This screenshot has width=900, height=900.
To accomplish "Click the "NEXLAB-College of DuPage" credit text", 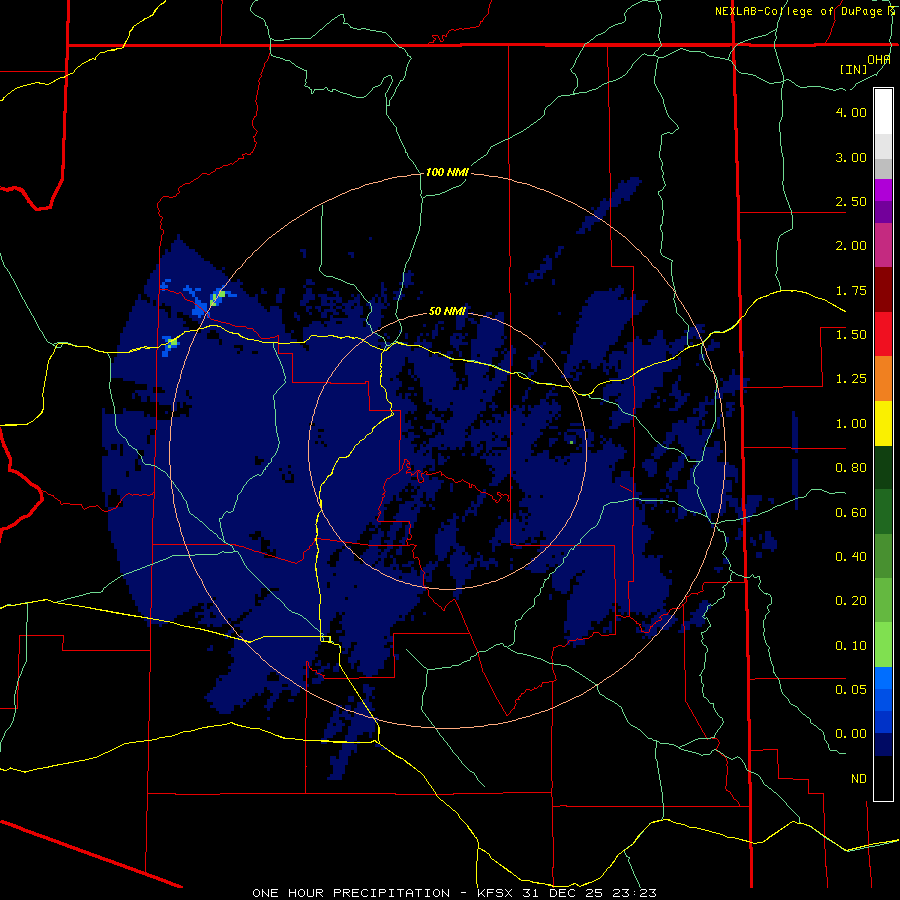I will pos(801,11).
